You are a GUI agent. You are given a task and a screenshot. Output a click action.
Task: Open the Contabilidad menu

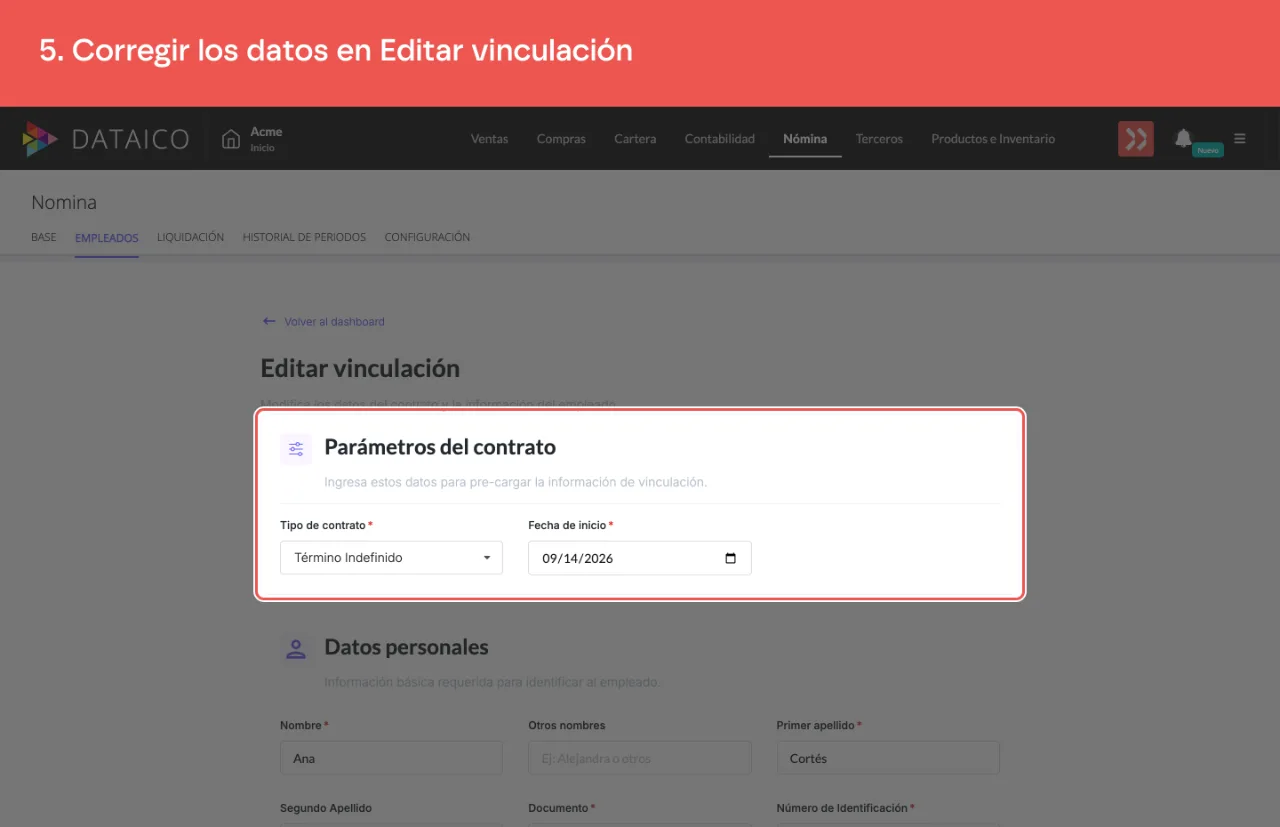pyautogui.click(x=720, y=139)
